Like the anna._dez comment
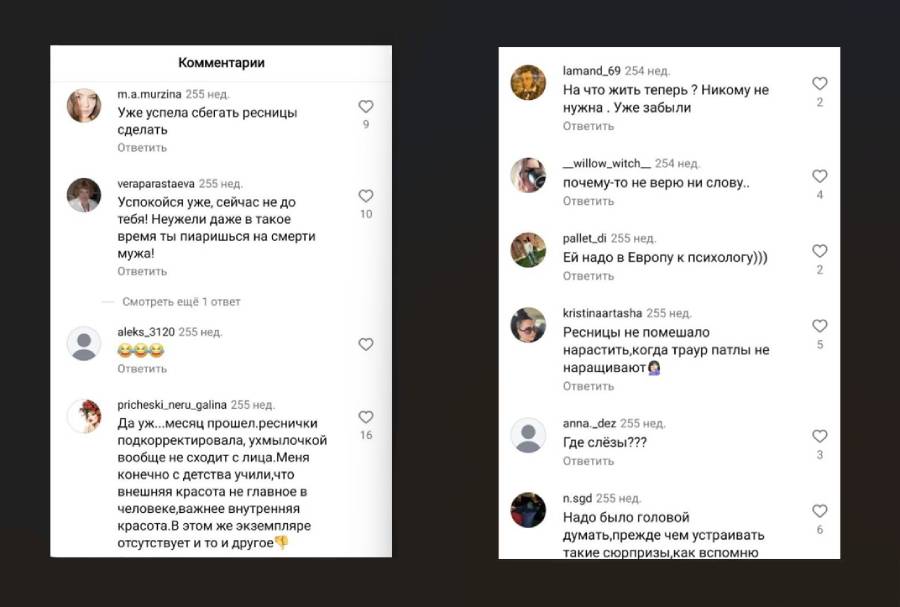 (x=820, y=436)
